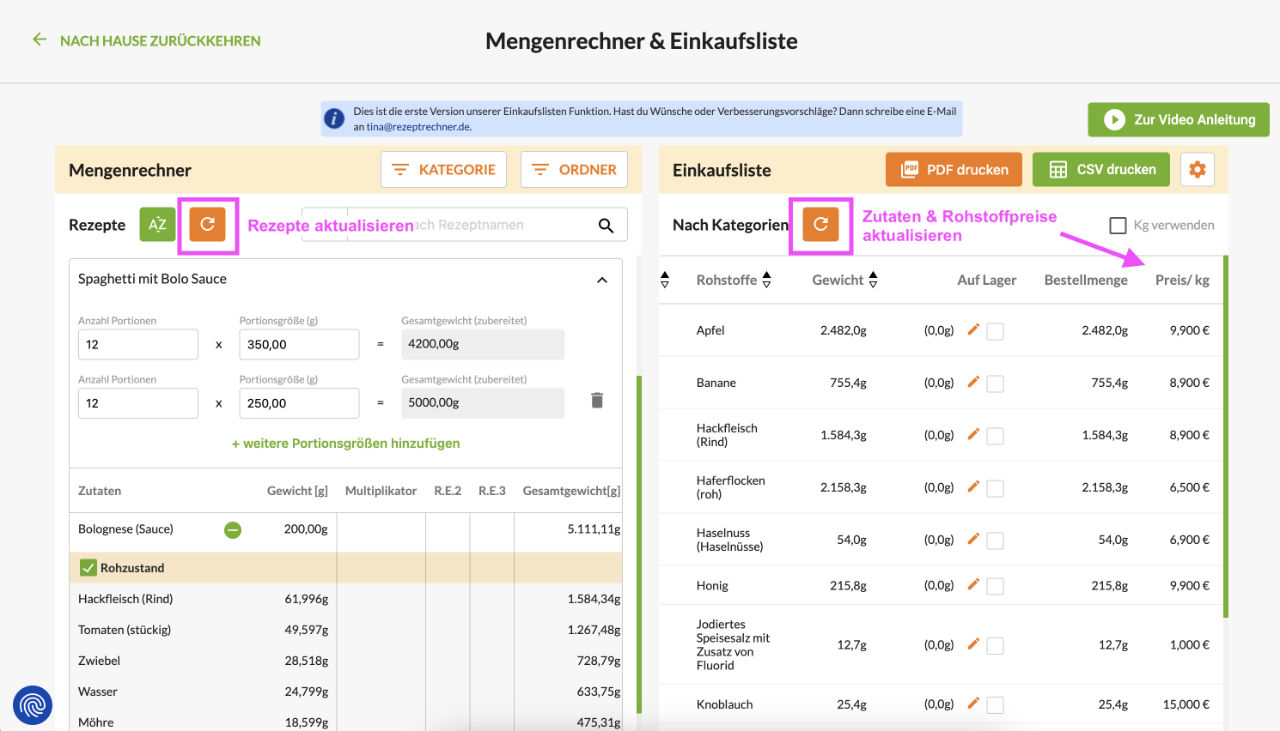Uncheck the Rohzustand checkbox
The height and width of the screenshot is (731, 1280).
pyautogui.click(x=89, y=567)
